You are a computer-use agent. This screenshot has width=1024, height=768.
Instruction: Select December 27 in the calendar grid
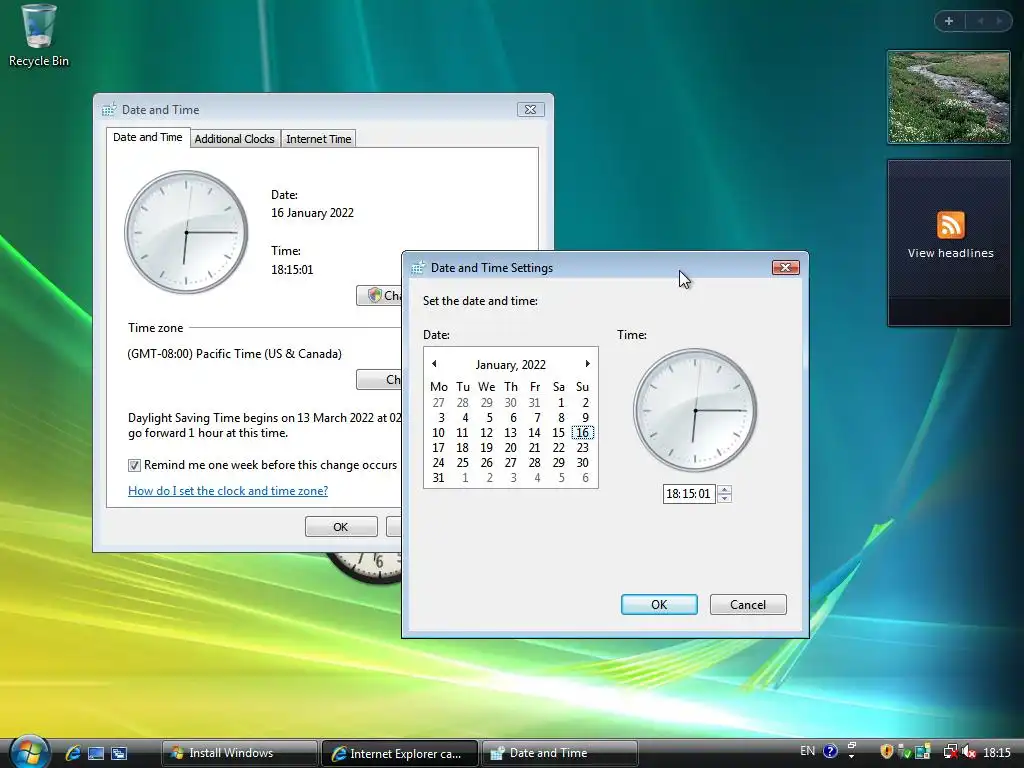(x=438, y=402)
